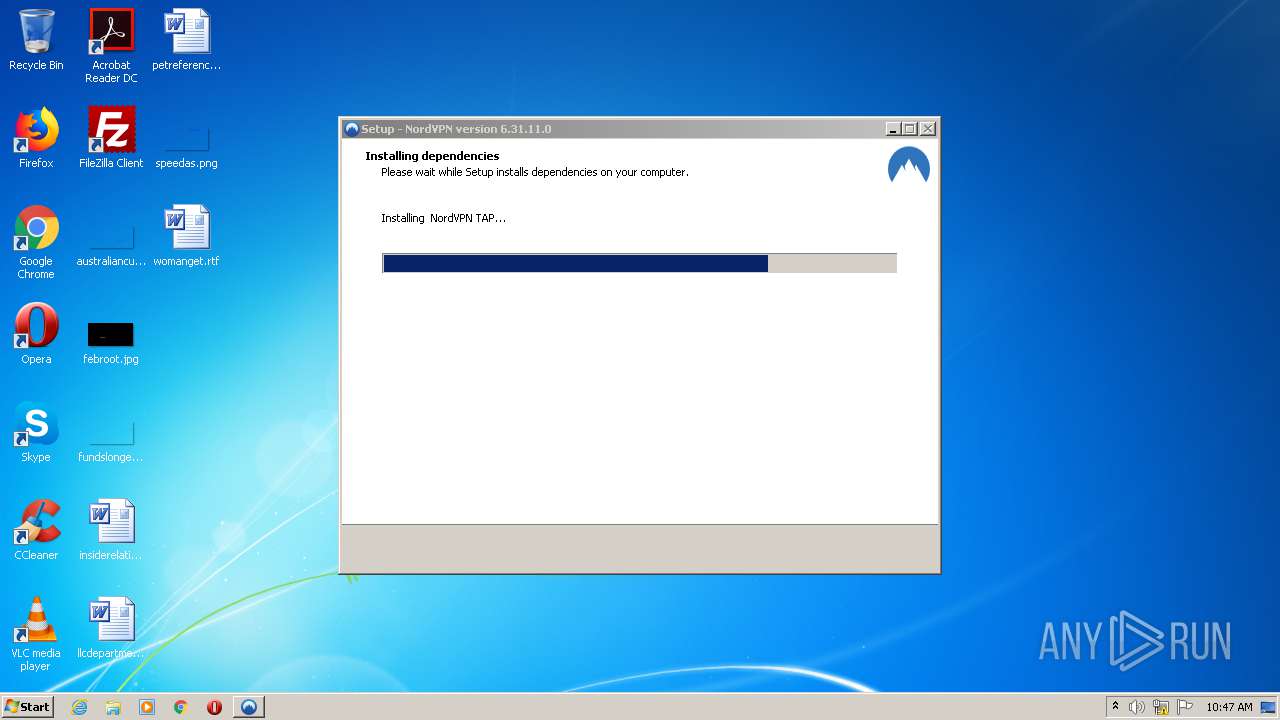
Task: Close the NordVPN Setup window
Action: coord(928,129)
